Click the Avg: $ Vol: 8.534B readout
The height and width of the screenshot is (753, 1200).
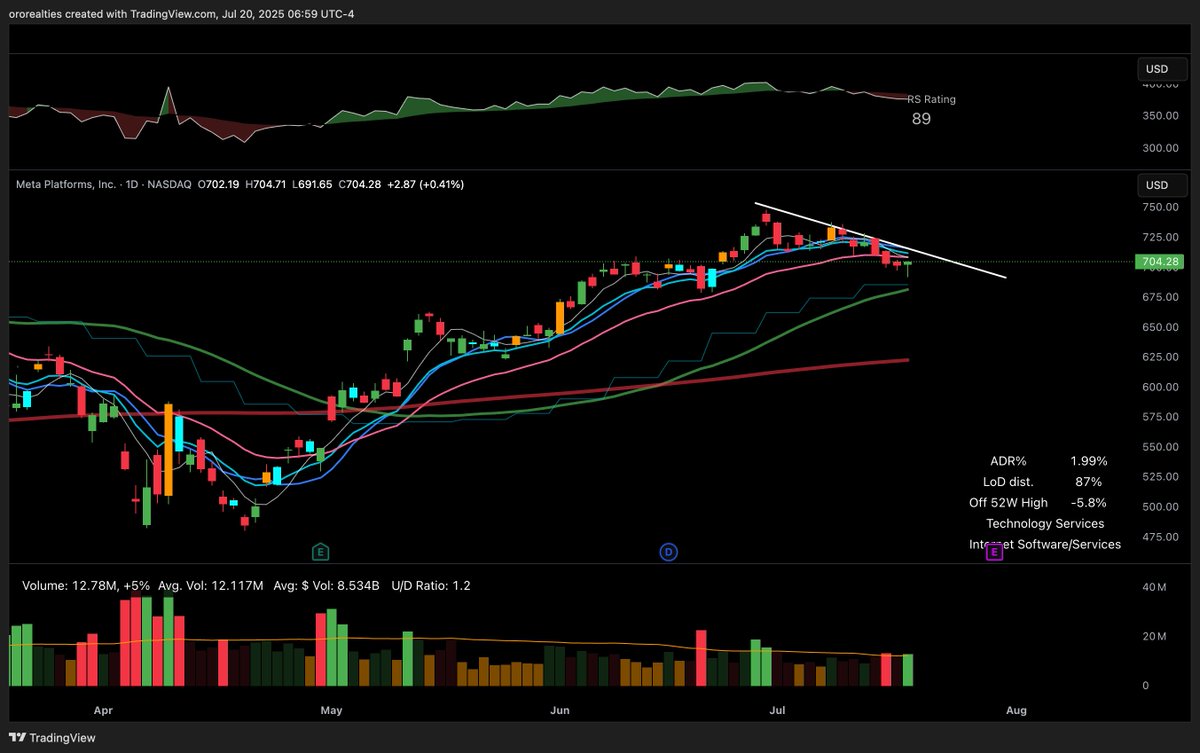pyautogui.click(x=325, y=585)
